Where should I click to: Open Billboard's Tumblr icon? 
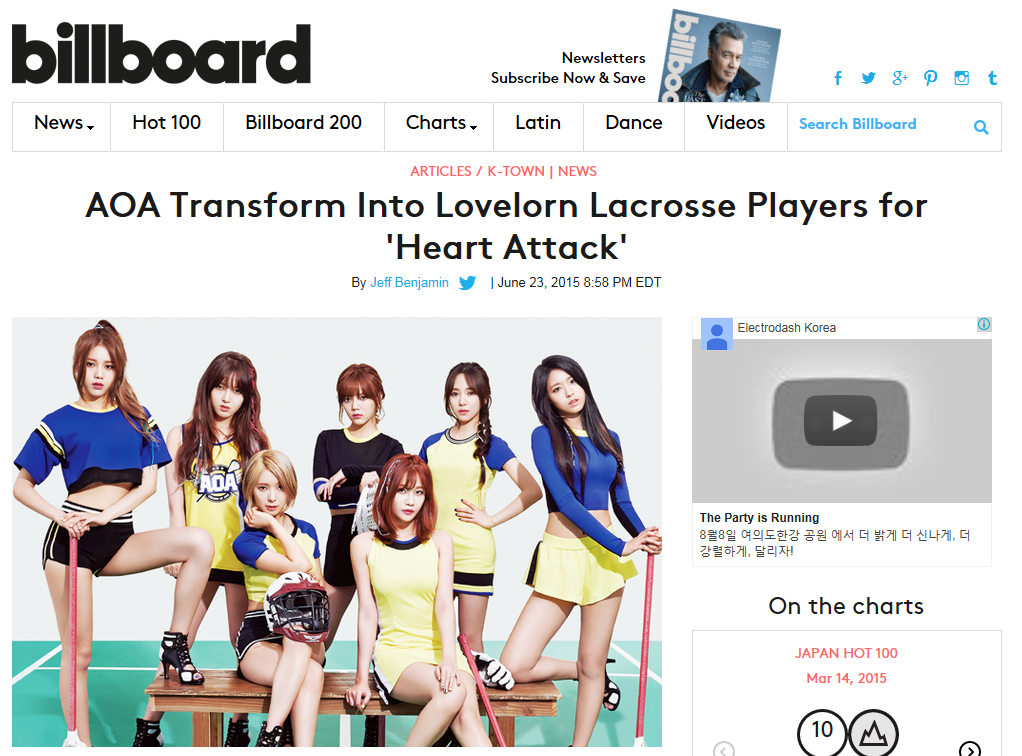click(992, 78)
